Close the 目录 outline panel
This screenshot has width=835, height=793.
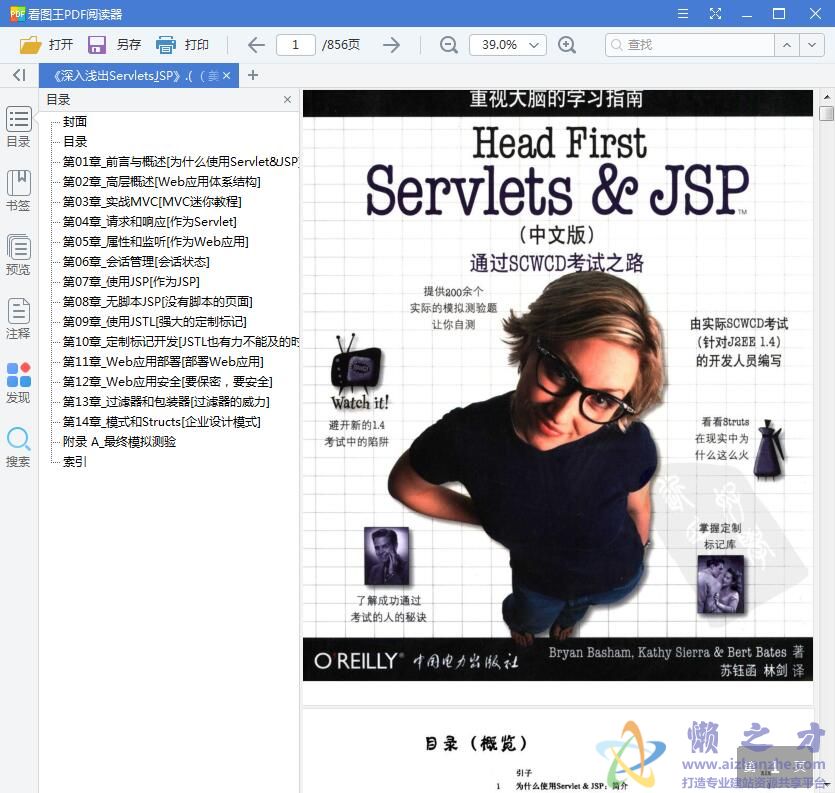pyautogui.click(x=288, y=100)
